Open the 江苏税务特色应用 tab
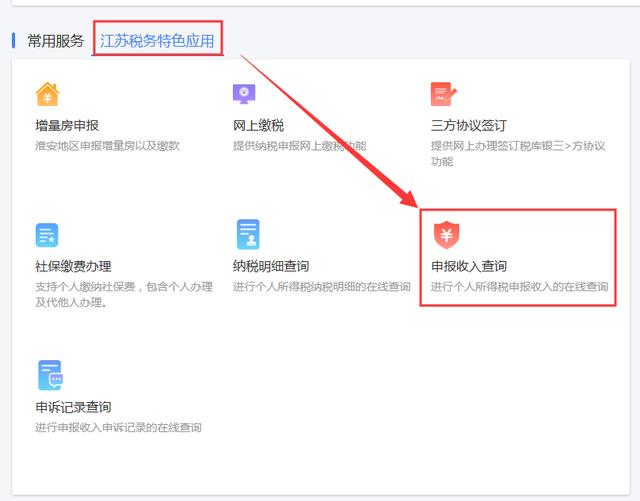This screenshot has width=640, height=501. (157, 41)
